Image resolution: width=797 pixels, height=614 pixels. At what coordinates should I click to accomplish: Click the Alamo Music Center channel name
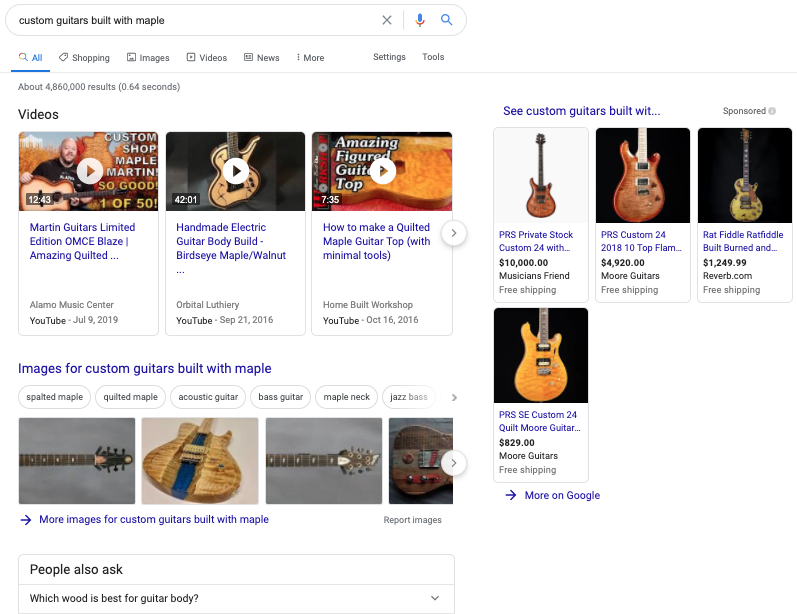pyautogui.click(x=72, y=304)
